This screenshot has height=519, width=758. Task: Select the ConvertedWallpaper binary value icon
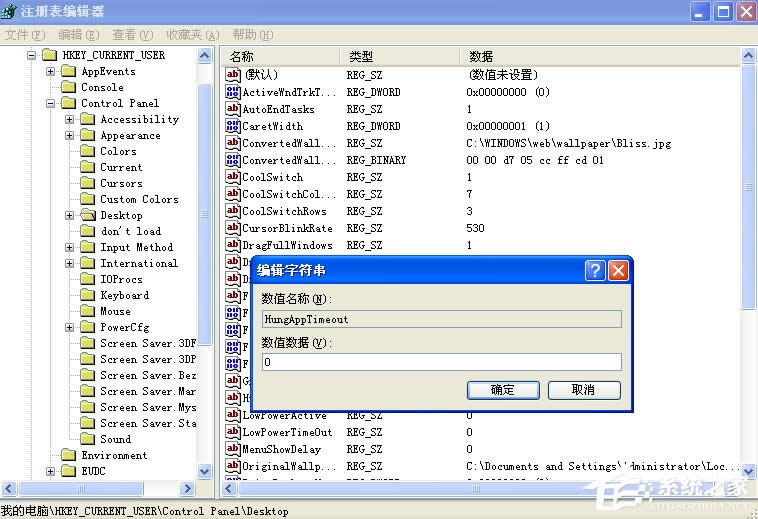pyautogui.click(x=233, y=160)
